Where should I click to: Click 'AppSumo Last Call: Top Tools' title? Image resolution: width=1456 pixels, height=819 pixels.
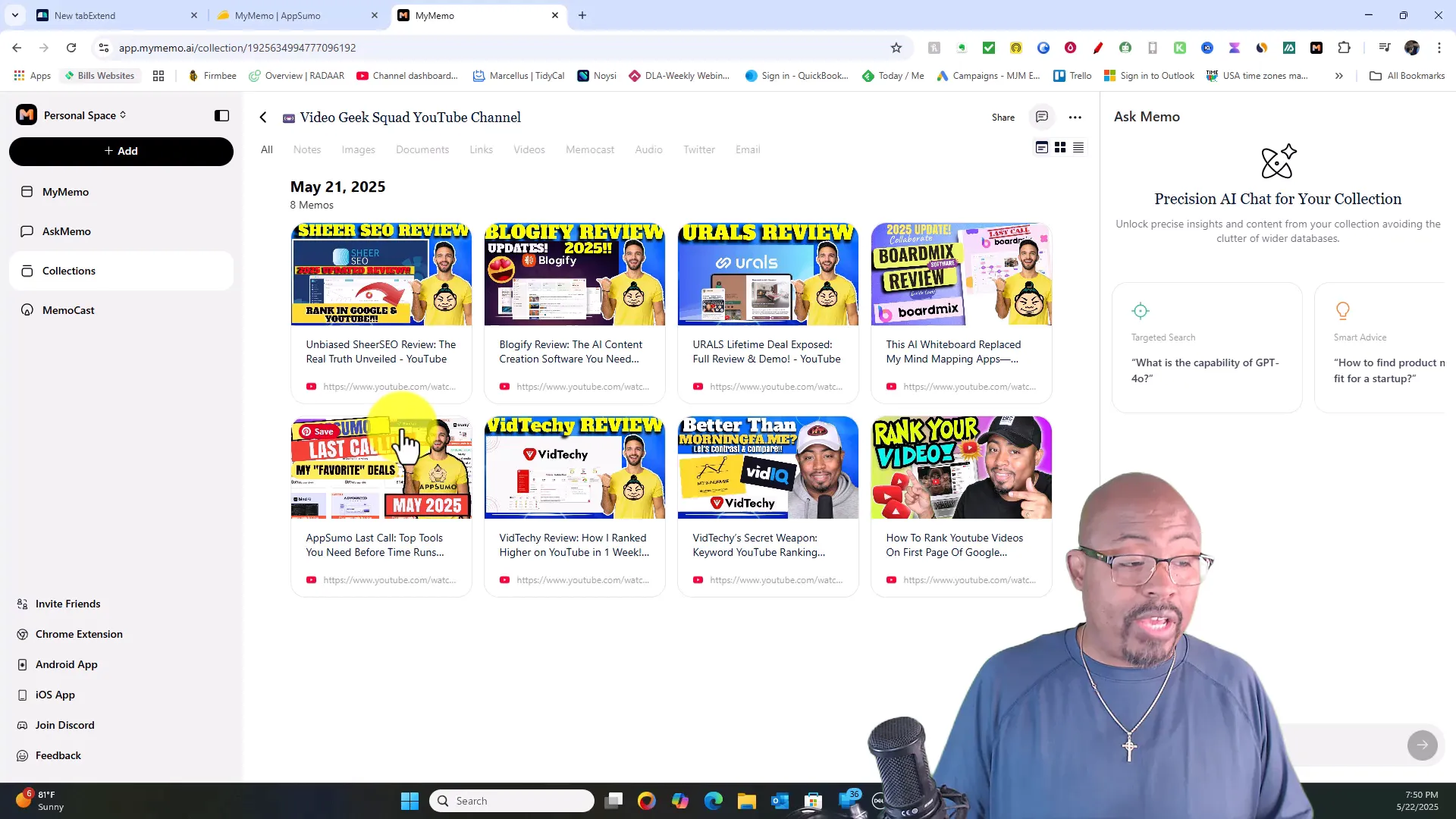click(x=375, y=544)
